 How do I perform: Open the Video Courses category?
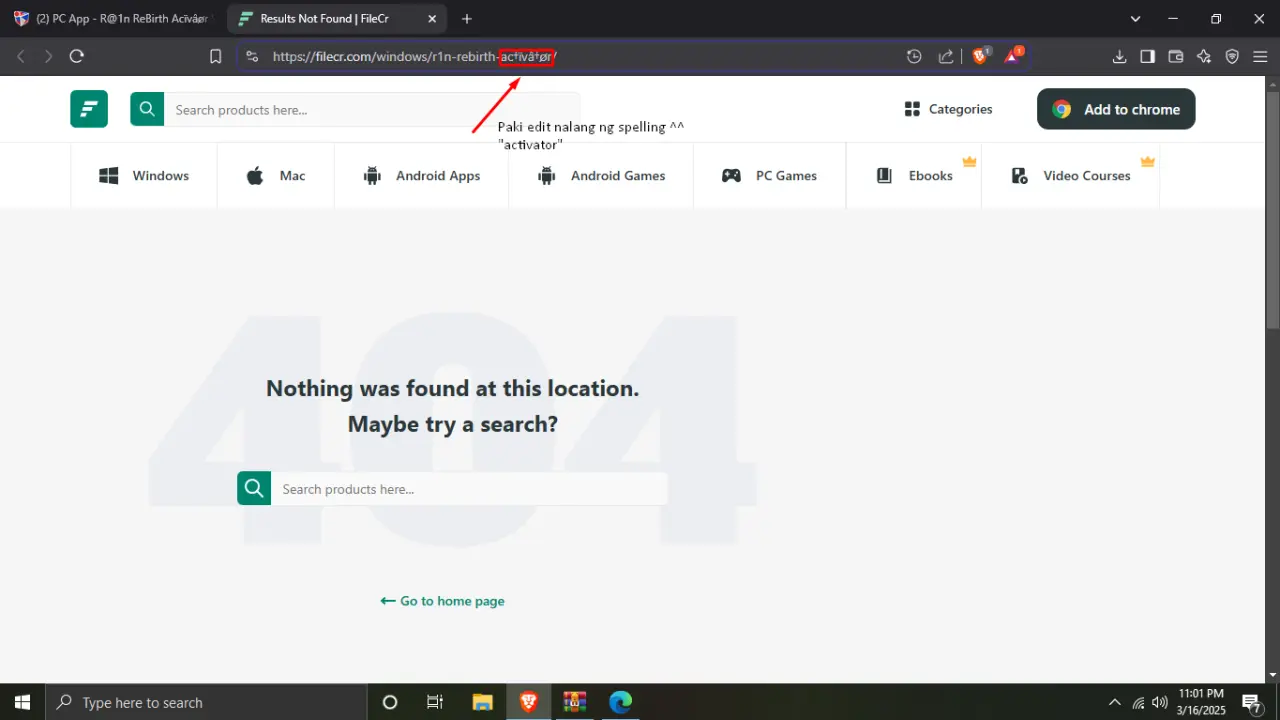pyautogui.click(x=1070, y=175)
